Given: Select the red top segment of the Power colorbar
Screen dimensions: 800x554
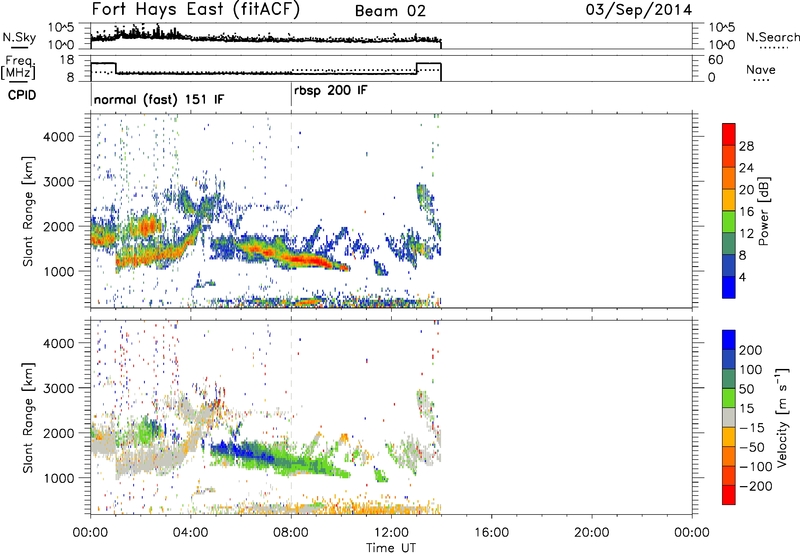Looking at the screenshot, I should 729,134.
